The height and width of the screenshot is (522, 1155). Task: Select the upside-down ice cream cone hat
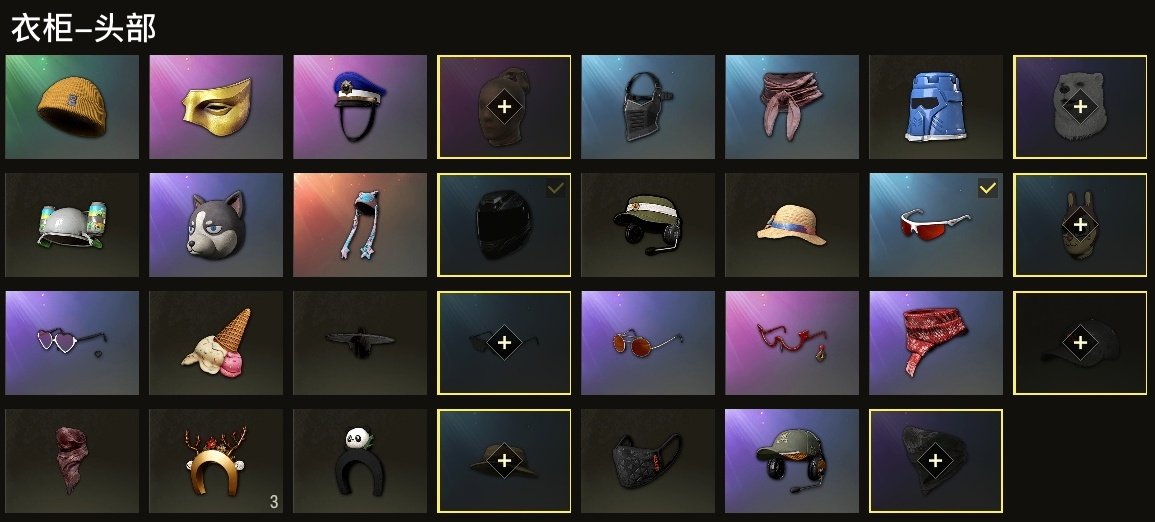[216, 343]
